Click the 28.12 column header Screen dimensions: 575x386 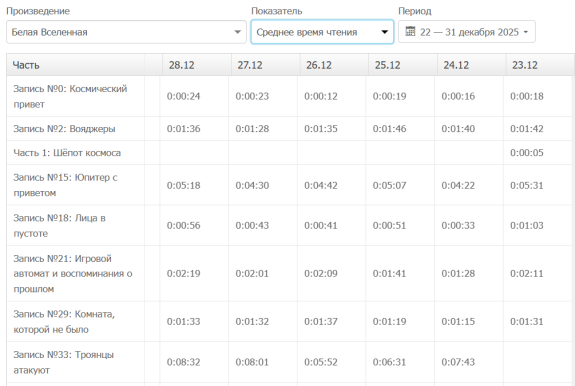(197, 65)
